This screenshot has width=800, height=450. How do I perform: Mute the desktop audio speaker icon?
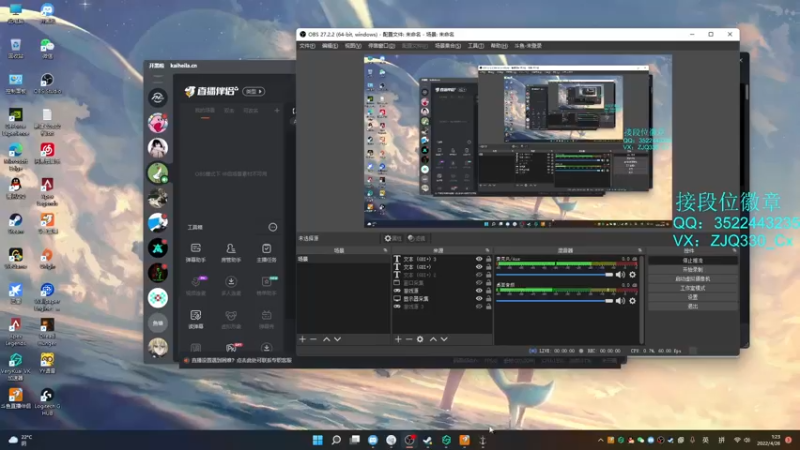click(620, 301)
